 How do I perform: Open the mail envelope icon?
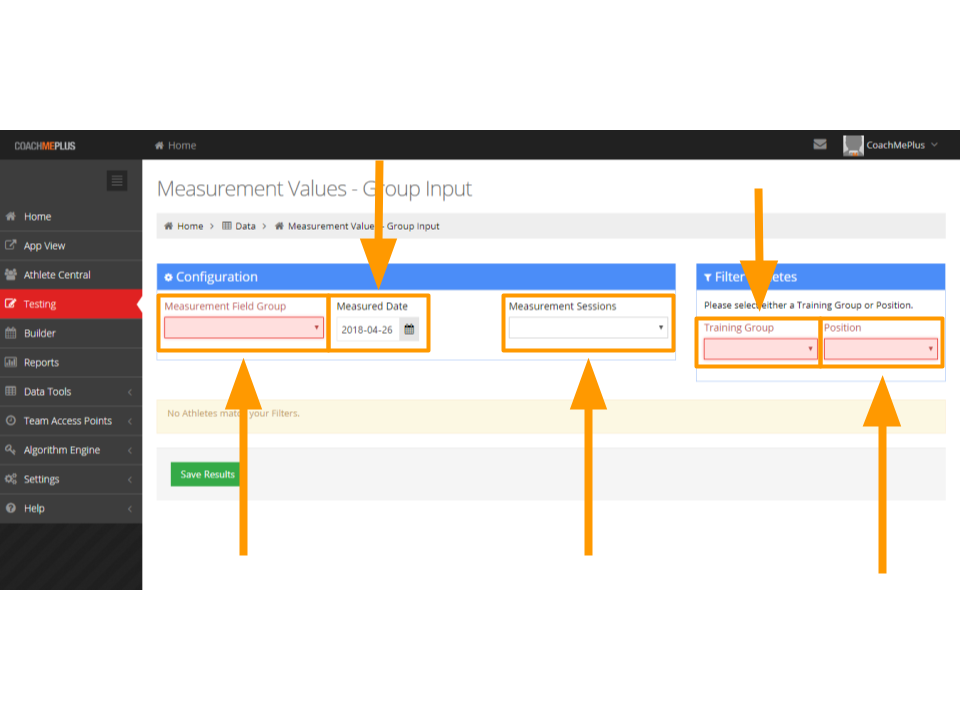[x=820, y=144]
